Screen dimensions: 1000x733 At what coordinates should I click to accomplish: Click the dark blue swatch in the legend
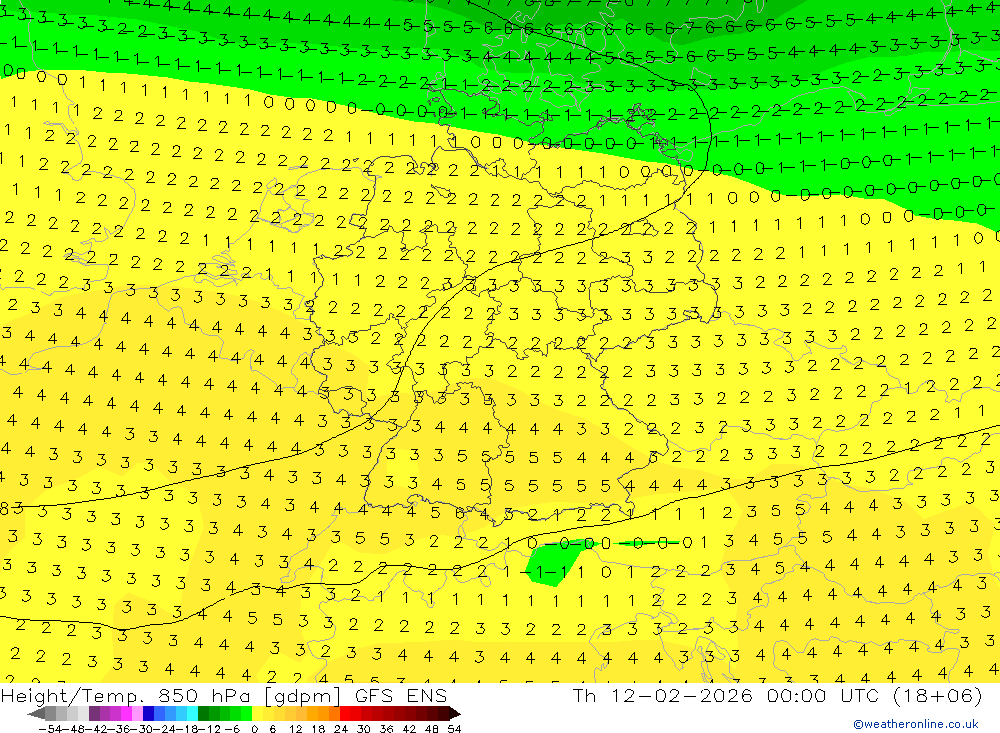coord(148,714)
